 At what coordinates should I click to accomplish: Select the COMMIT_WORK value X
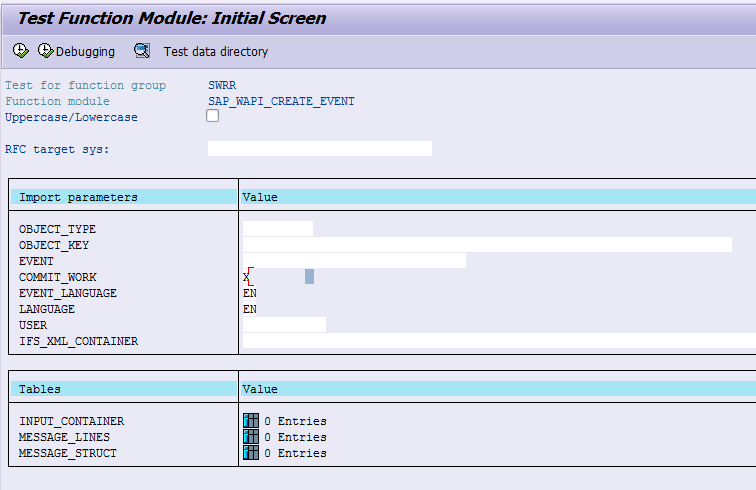(x=246, y=277)
